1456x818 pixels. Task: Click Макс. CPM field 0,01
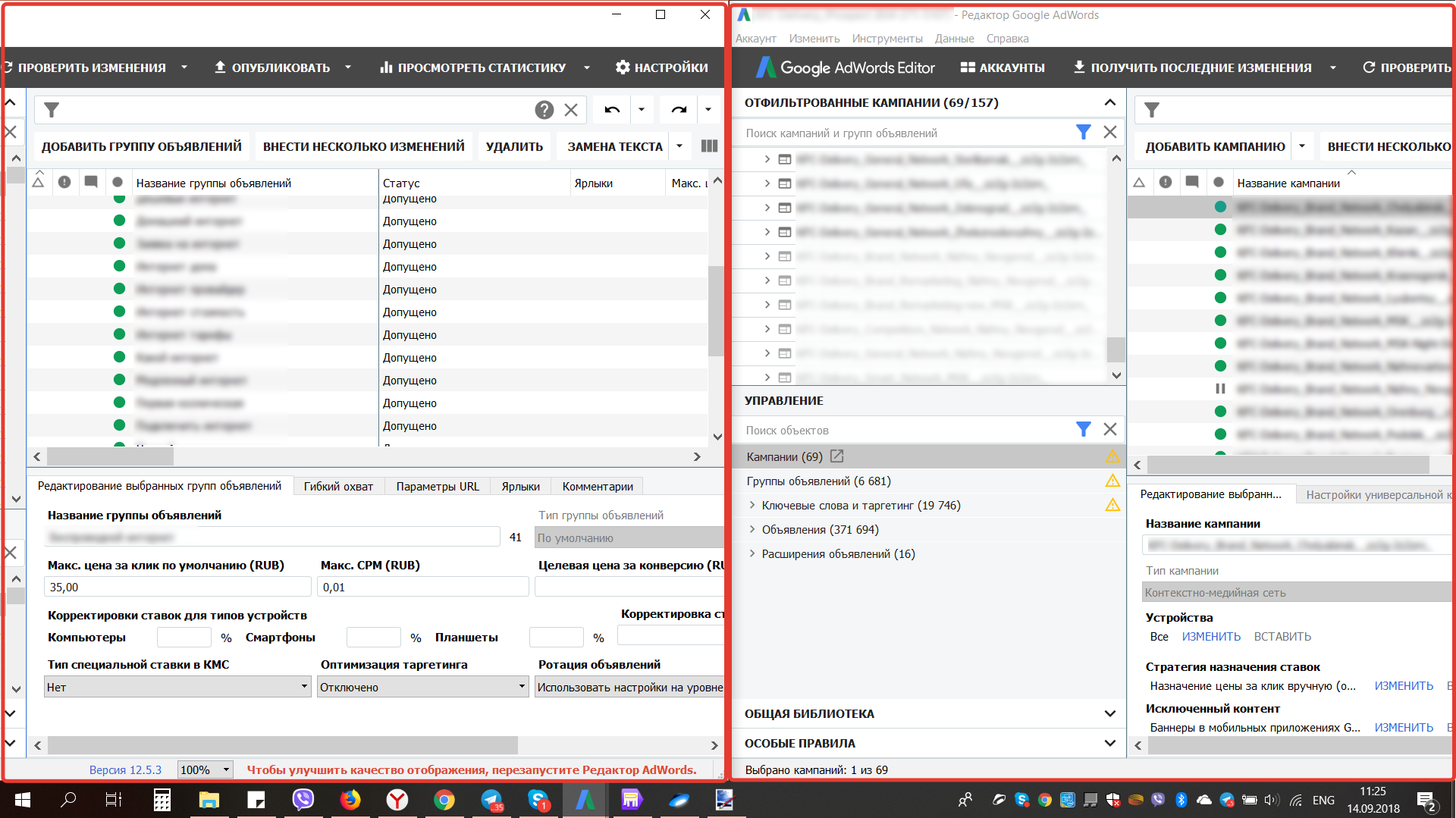pos(423,587)
